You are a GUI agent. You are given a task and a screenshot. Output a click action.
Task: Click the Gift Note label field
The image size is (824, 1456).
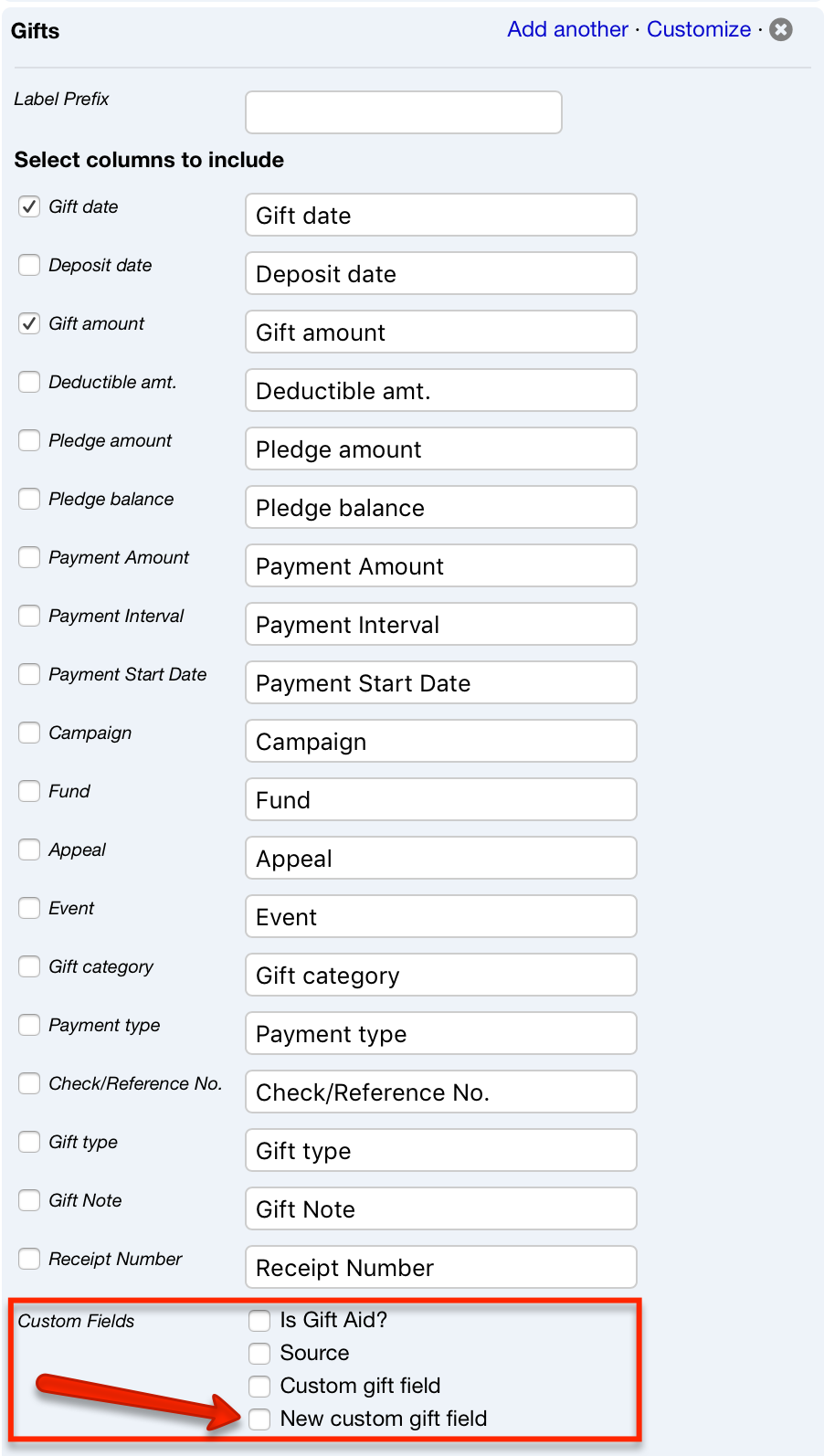tap(440, 1208)
